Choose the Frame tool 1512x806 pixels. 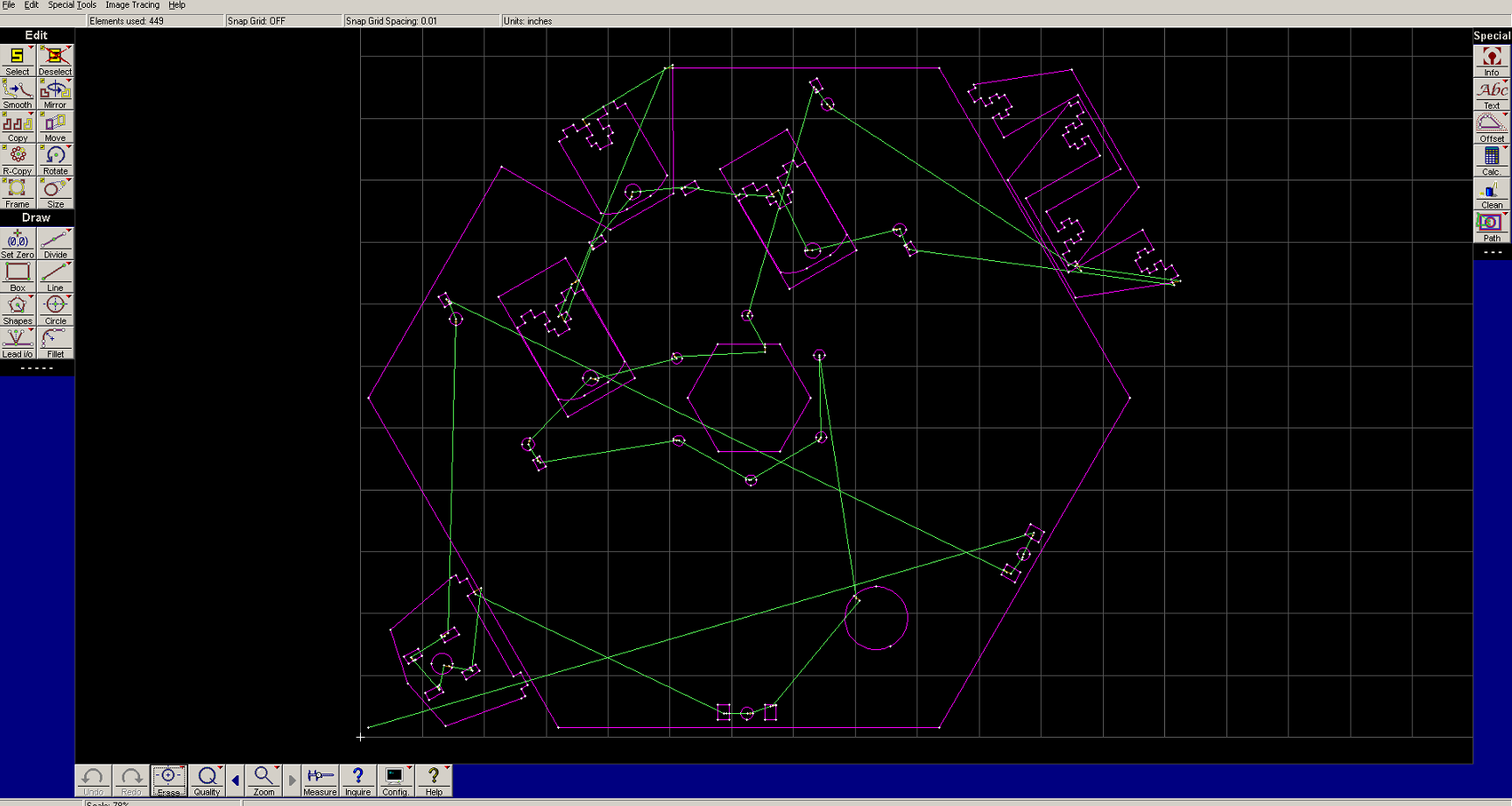coord(18,194)
